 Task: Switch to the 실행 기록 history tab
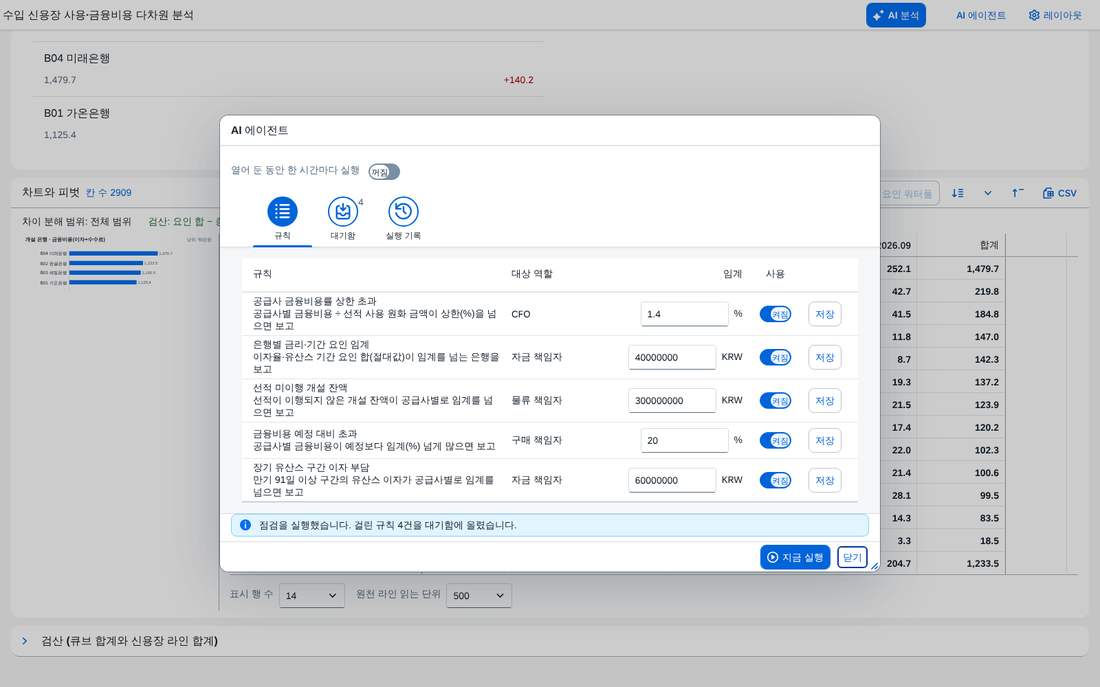coord(403,211)
